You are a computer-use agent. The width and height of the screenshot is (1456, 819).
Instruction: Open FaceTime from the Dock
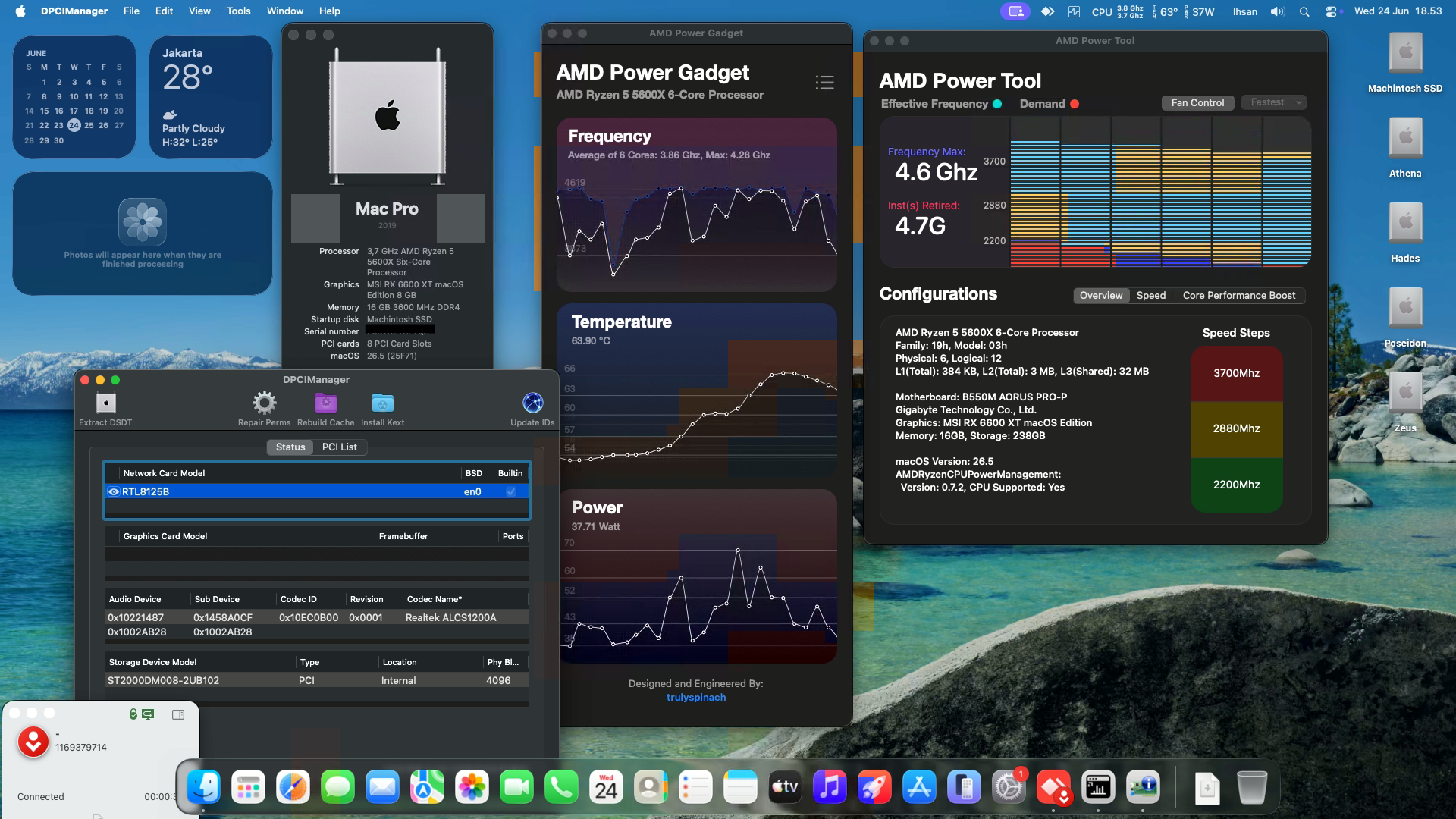[516, 787]
